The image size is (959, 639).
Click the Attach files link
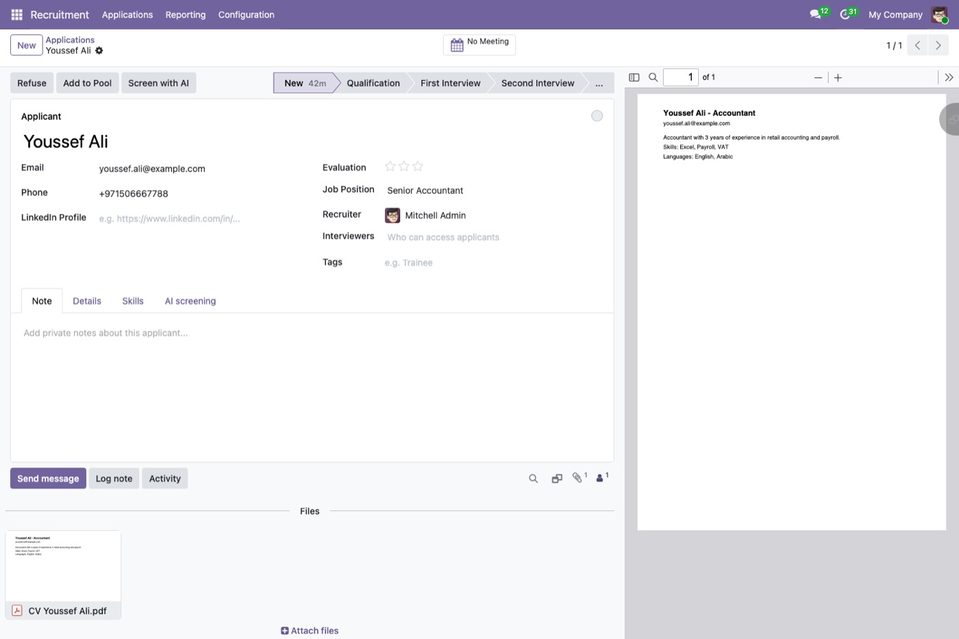[x=309, y=630]
